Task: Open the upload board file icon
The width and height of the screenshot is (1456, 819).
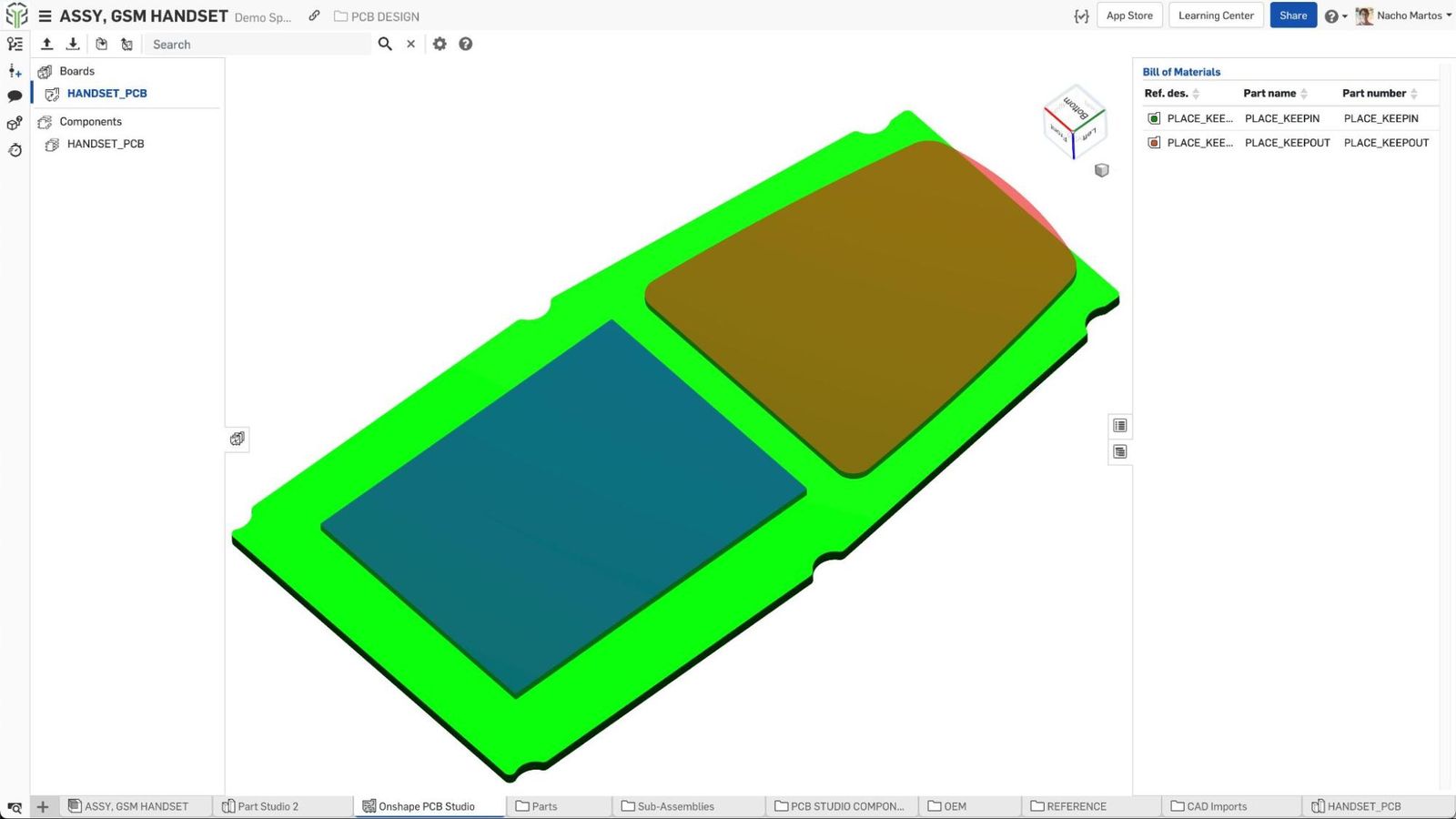Action: (47, 44)
